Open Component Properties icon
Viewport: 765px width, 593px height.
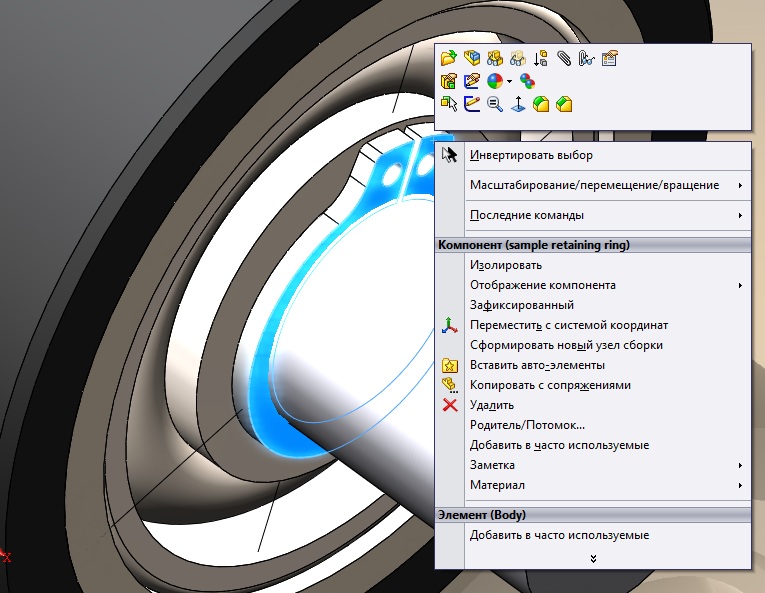click(x=609, y=58)
